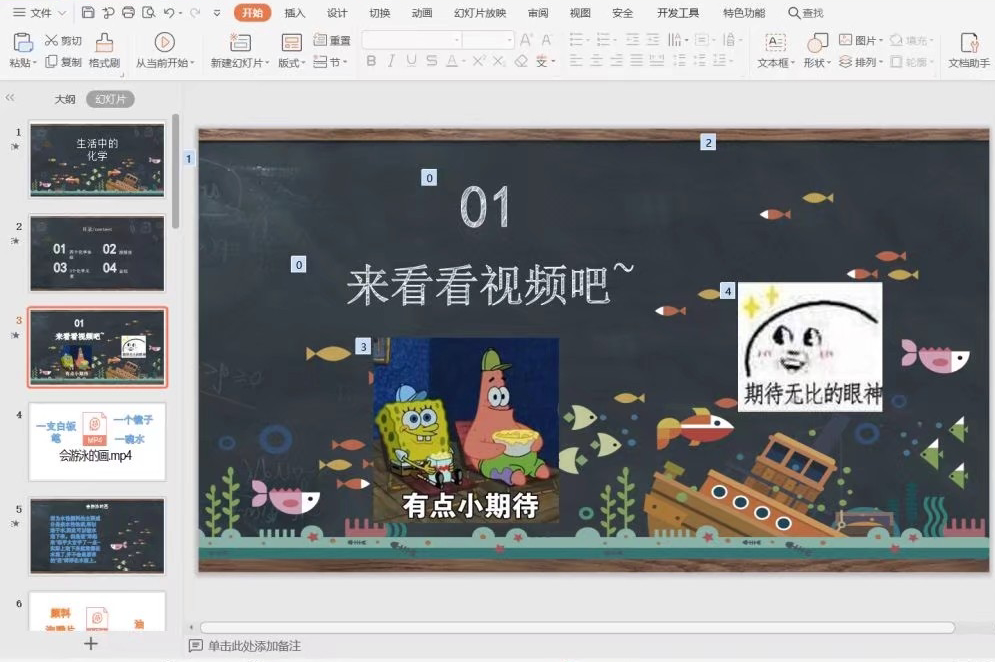995x662 pixels.
Task: Add a new slide with the plus icon
Action: [x=91, y=644]
